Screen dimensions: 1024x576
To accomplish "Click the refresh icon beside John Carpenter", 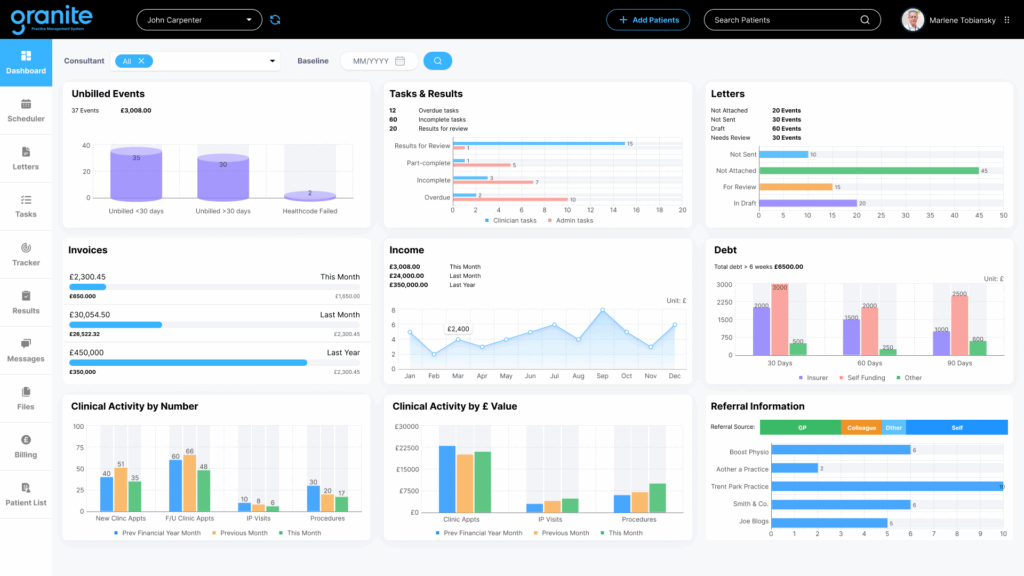I will pyautogui.click(x=275, y=20).
